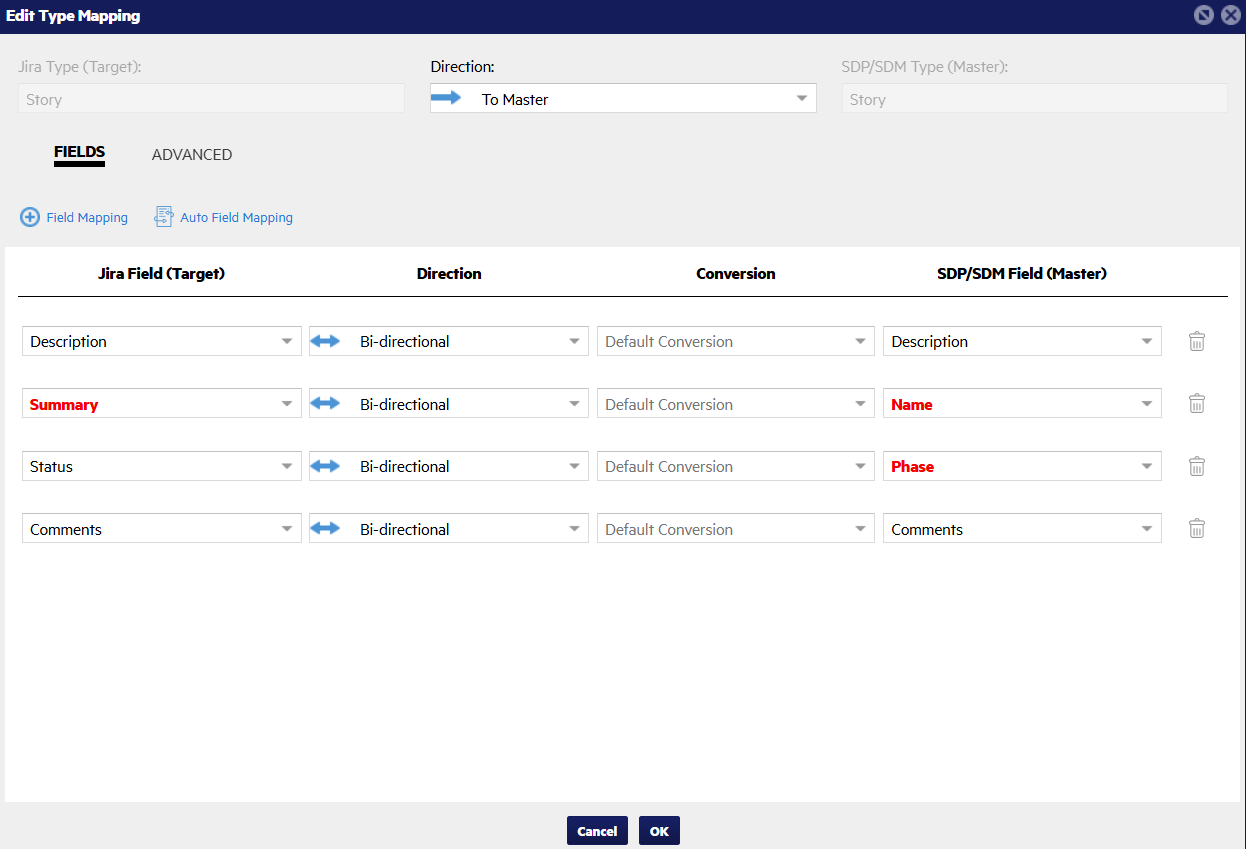Click trash icon for Summary mapping
The width and height of the screenshot is (1246, 849).
(x=1196, y=404)
